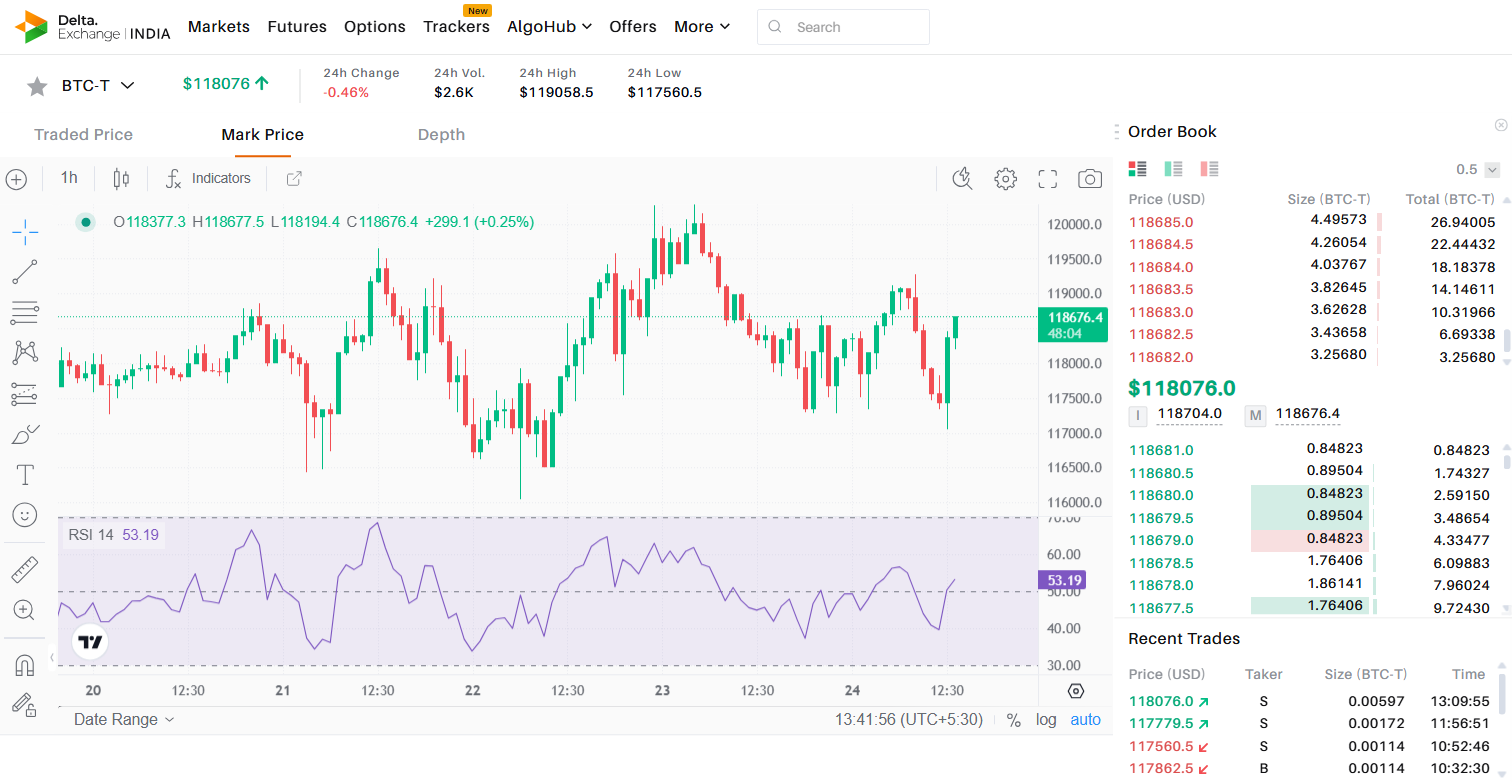Add BTC-T to favorites with star
The width and height of the screenshot is (1512, 782).
coord(37,86)
